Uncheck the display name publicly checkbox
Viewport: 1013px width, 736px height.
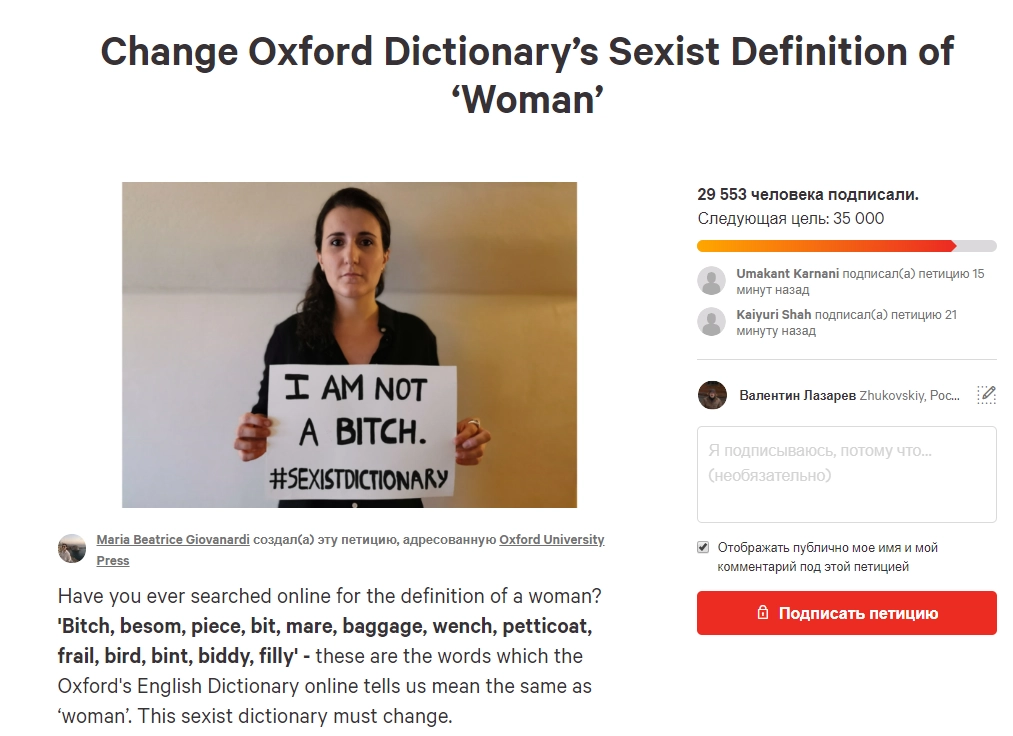(x=703, y=548)
